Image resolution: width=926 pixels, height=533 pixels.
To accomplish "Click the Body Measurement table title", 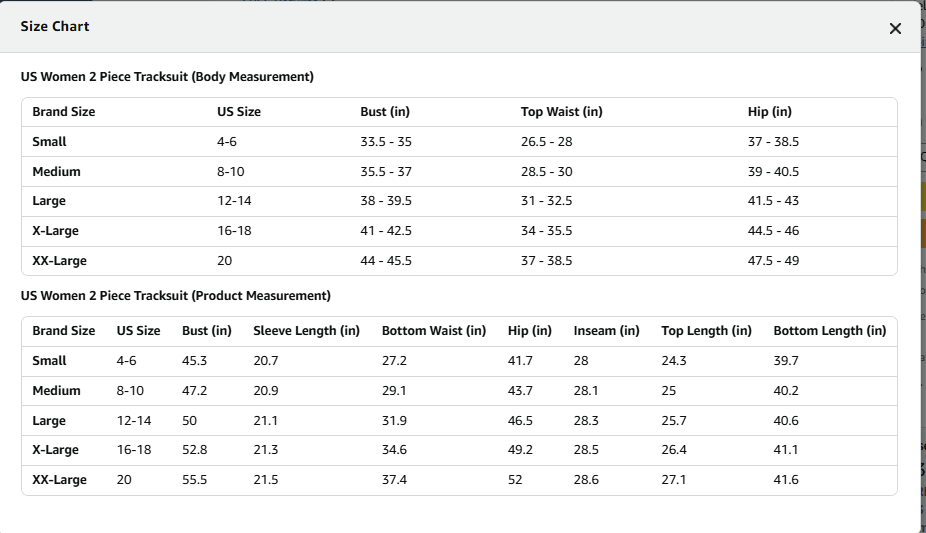I will (167, 77).
